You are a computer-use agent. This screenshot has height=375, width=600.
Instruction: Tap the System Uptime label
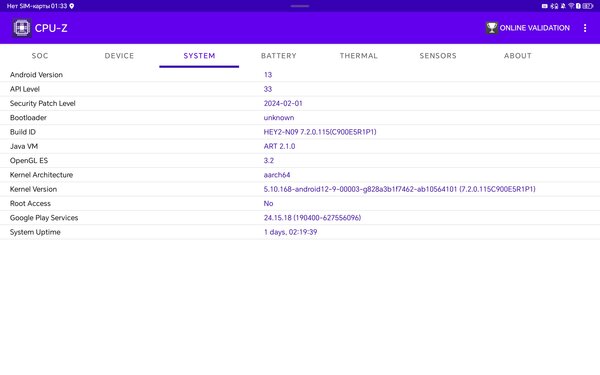click(x=35, y=232)
